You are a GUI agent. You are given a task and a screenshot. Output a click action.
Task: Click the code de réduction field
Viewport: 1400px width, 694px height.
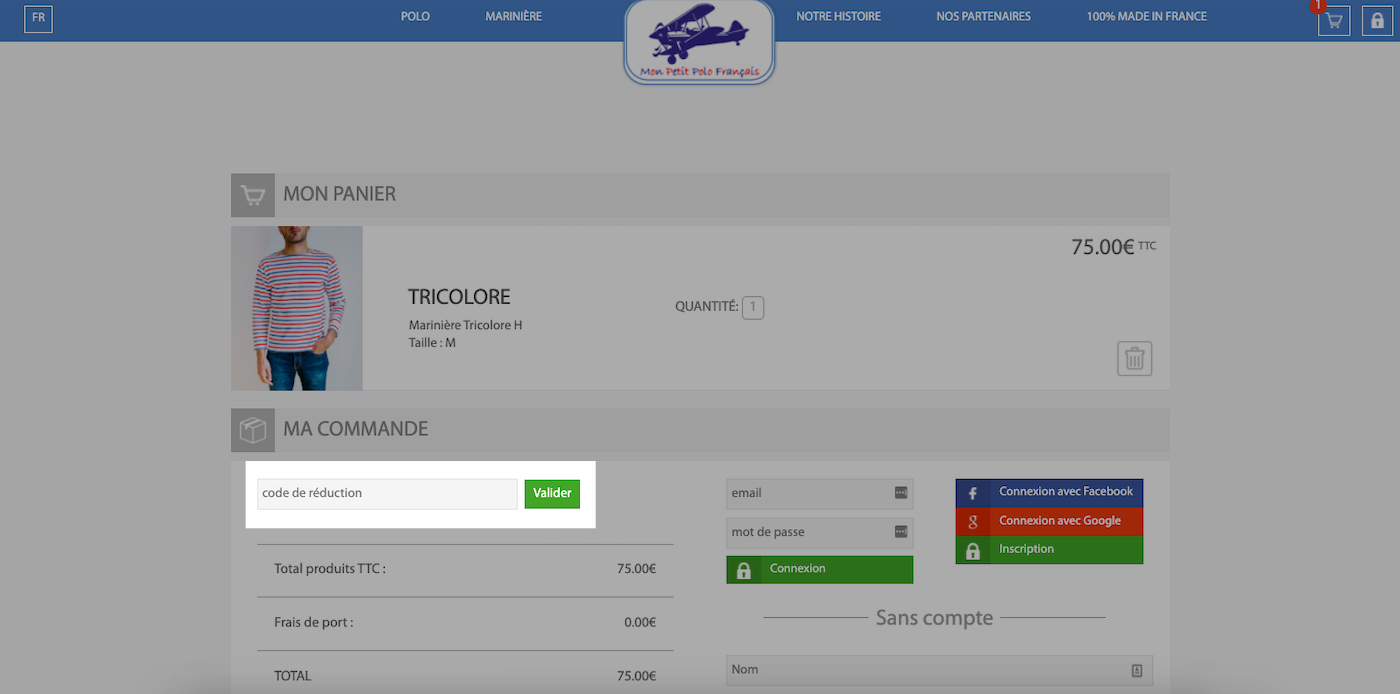point(387,494)
